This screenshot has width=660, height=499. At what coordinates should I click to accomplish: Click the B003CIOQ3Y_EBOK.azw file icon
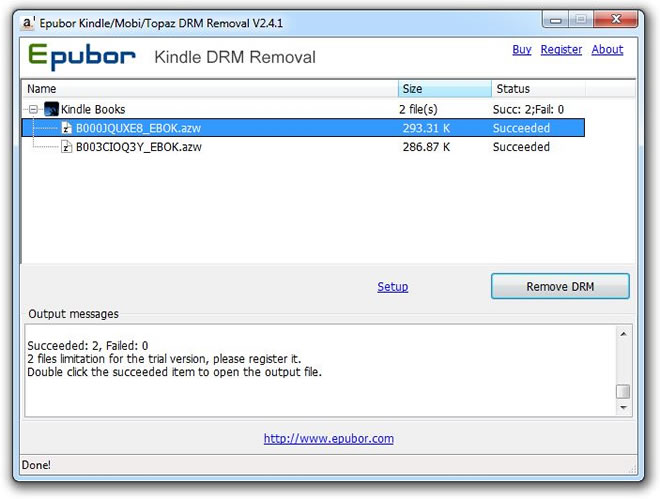point(67,146)
